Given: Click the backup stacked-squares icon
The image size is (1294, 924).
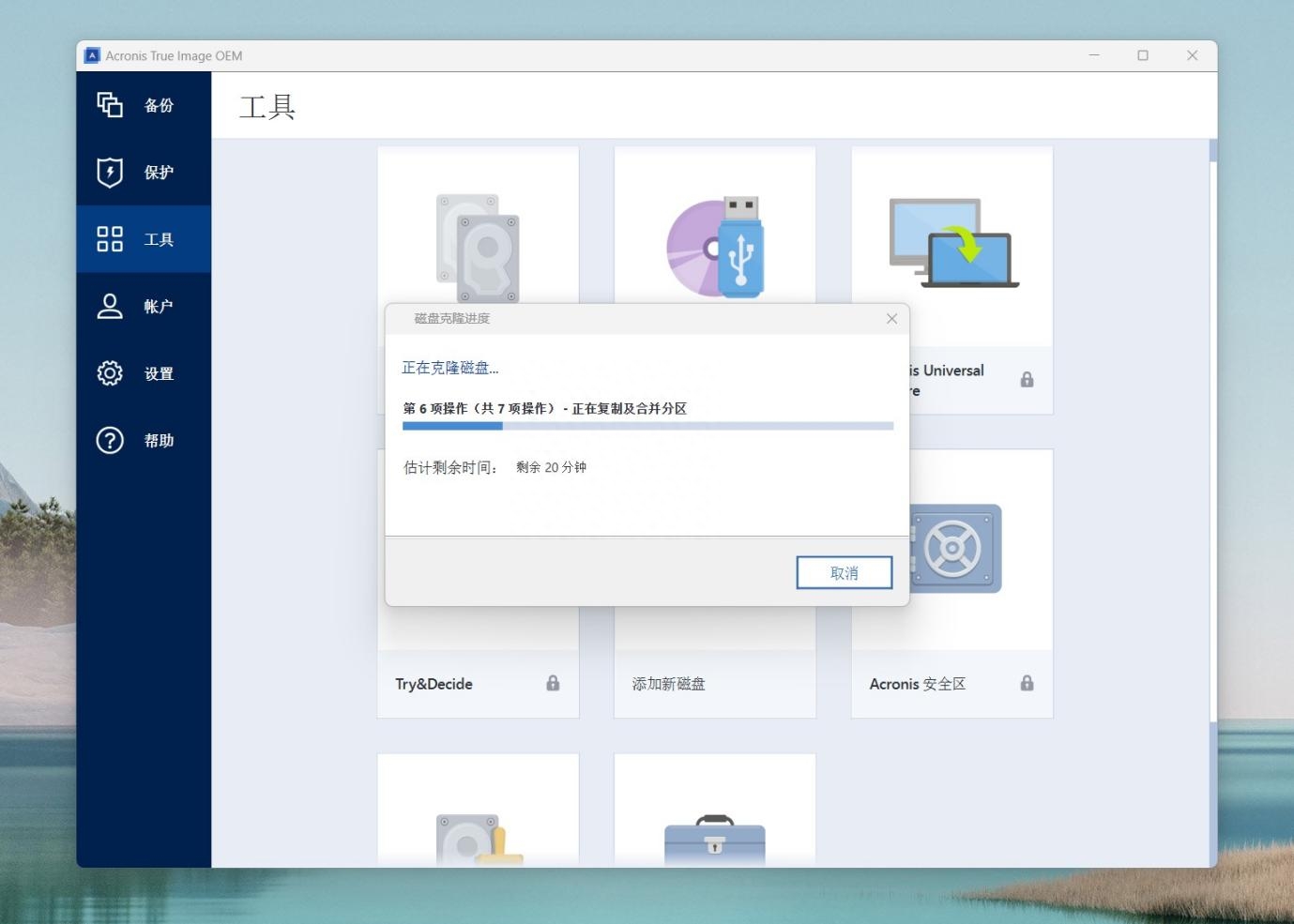Looking at the screenshot, I should click(110, 104).
